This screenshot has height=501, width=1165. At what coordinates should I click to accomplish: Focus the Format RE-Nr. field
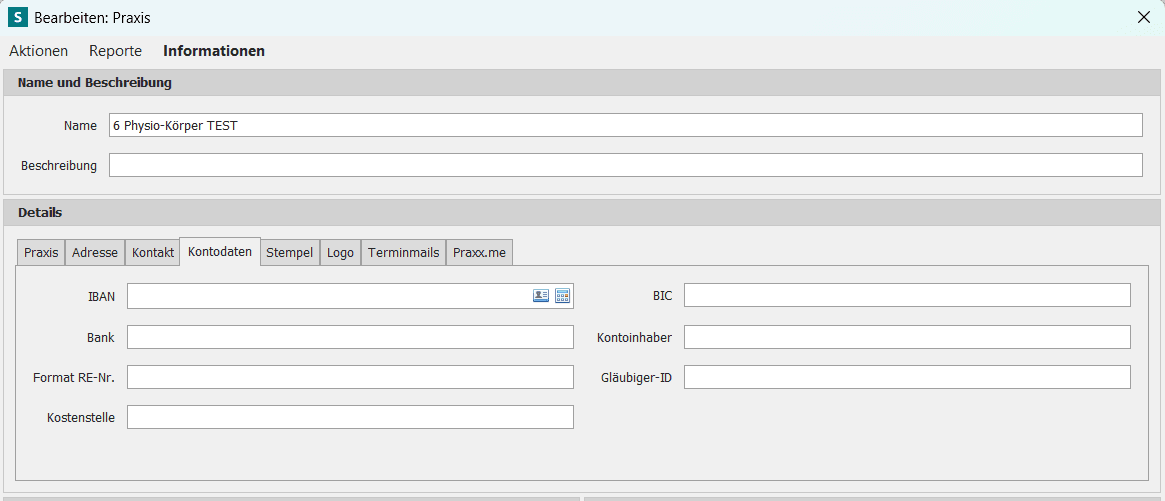[x=350, y=377]
